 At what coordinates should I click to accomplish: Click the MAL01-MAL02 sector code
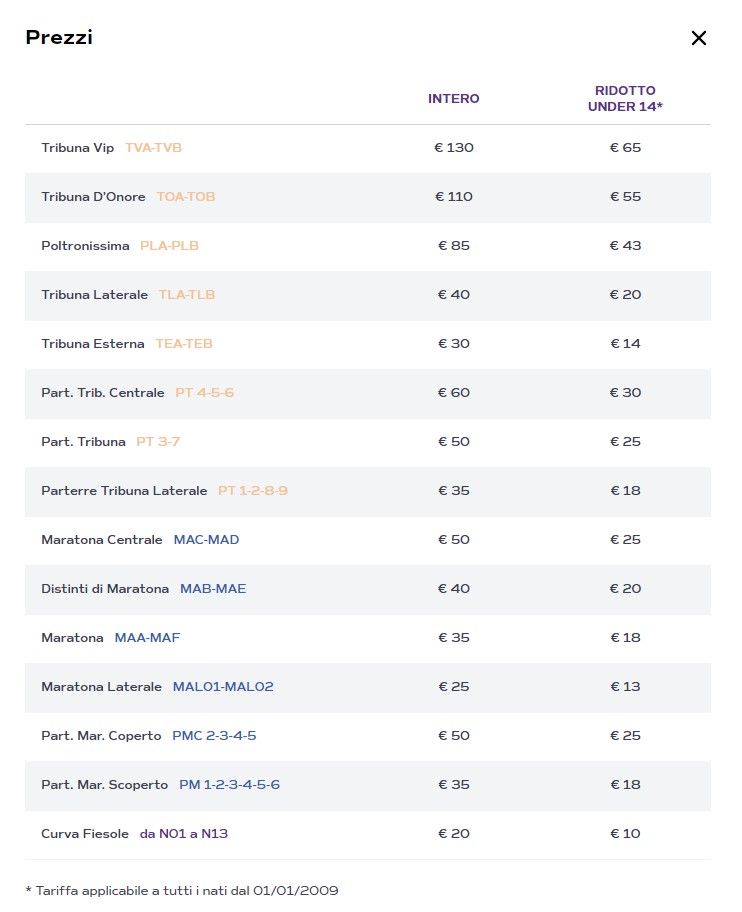click(x=223, y=687)
